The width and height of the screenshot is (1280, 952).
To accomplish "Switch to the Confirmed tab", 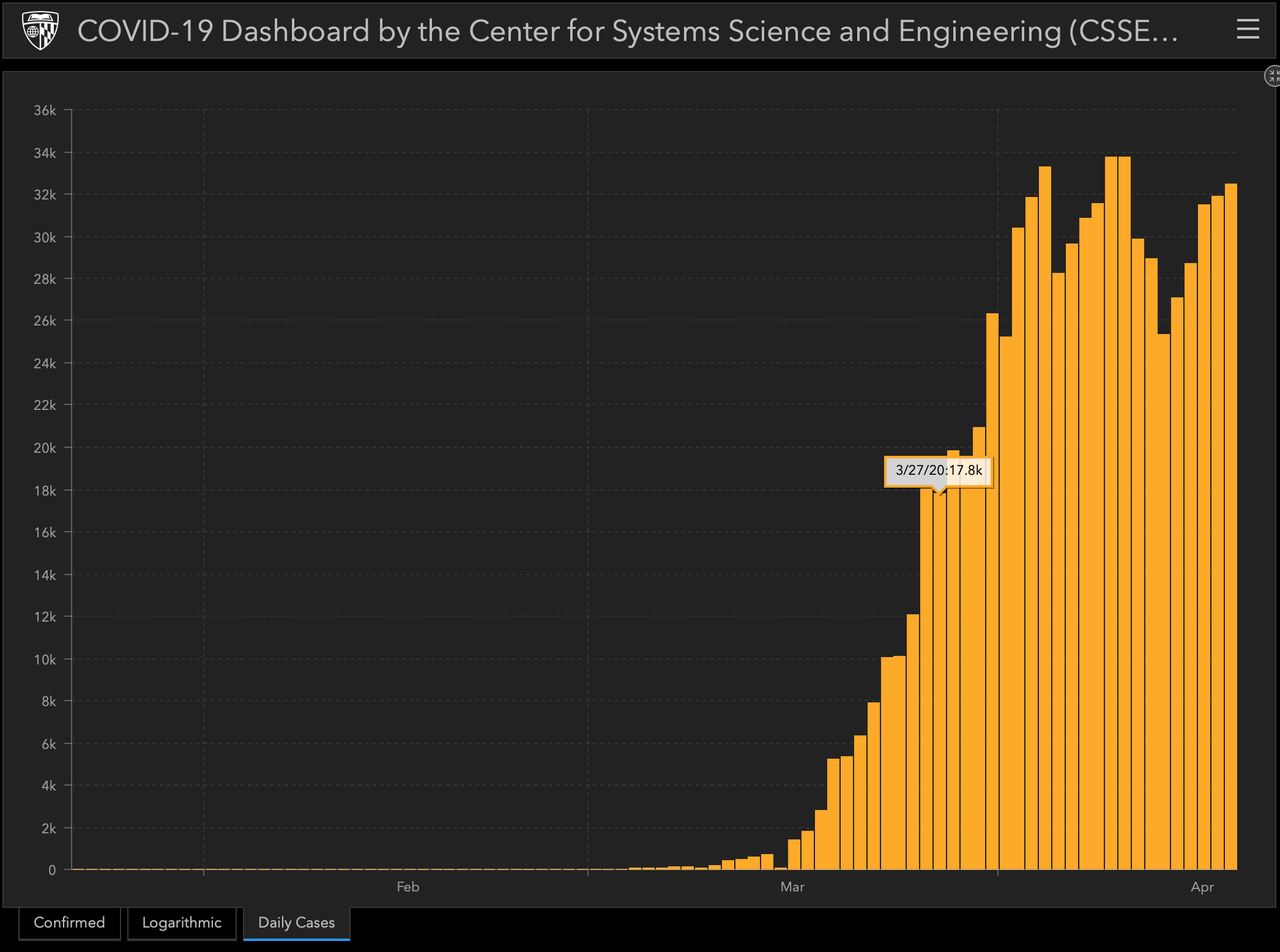I will (69, 923).
